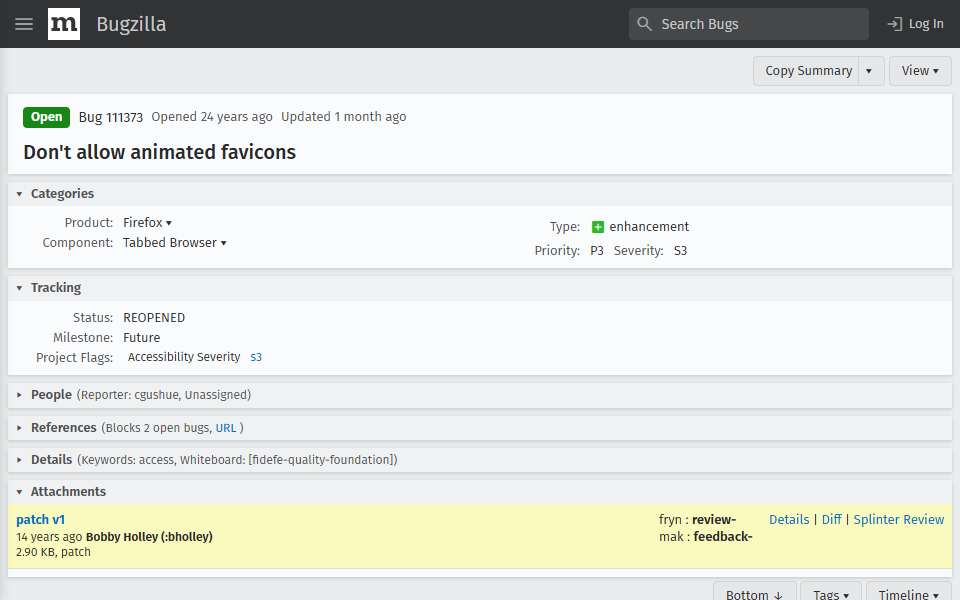Open the Copy Summary dropdown arrow
Screen dimensions: 960x600
869,71
